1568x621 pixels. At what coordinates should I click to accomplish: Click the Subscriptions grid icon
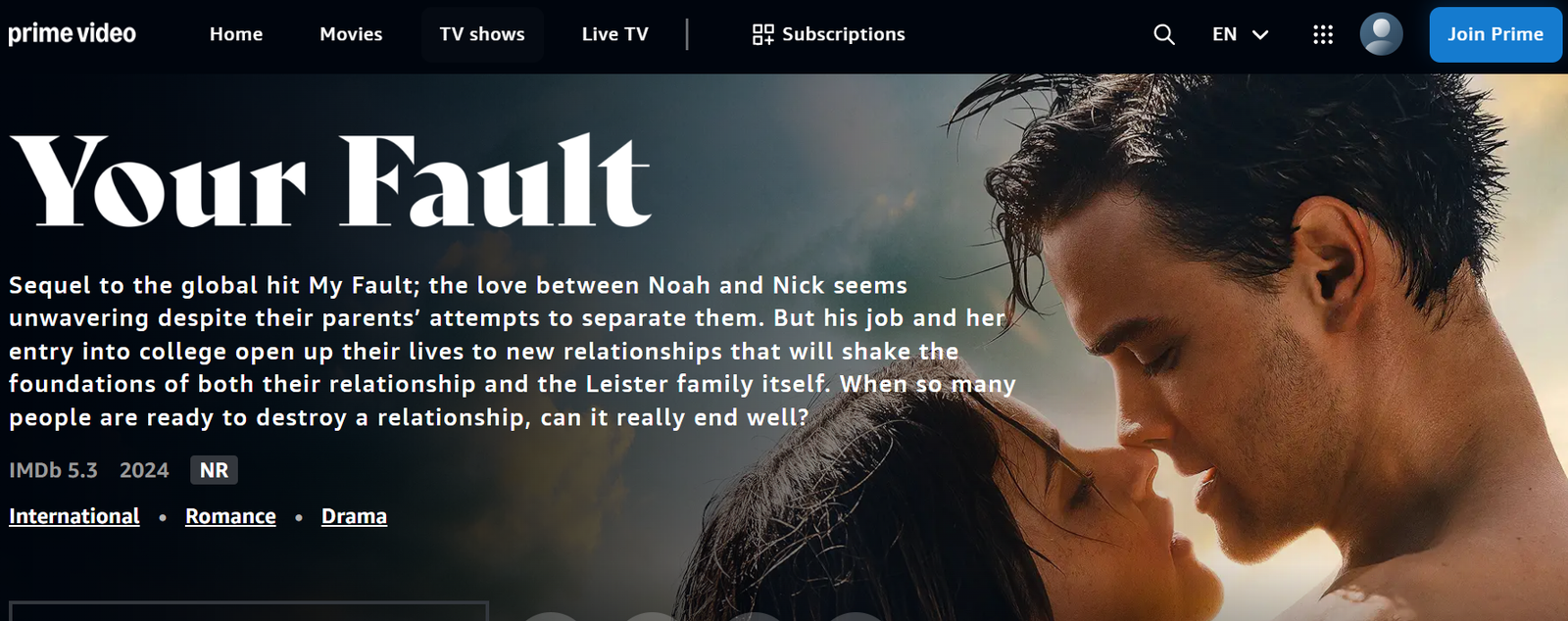coord(763,34)
